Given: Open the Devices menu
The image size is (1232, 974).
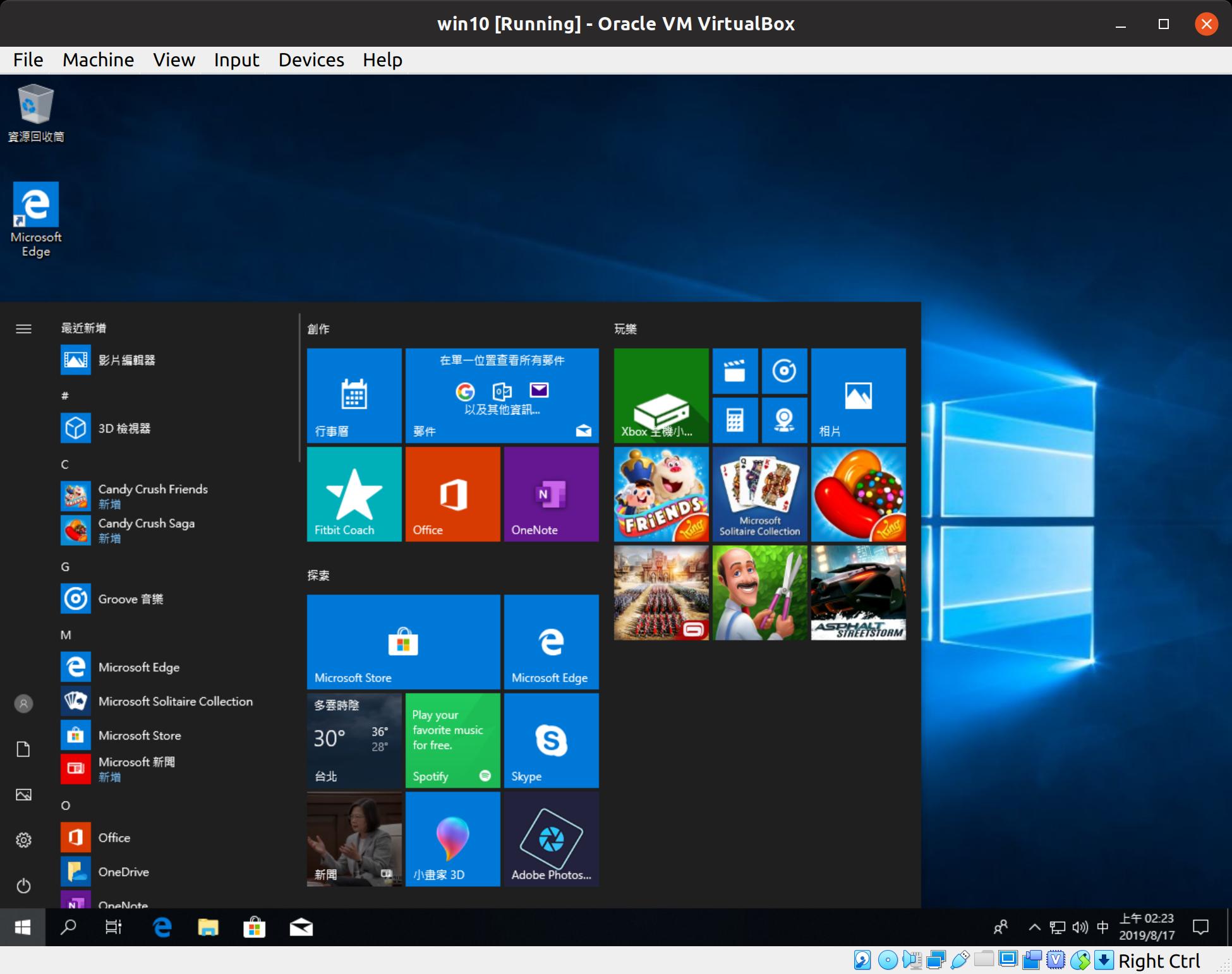Looking at the screenshot, I should [311, 60].
